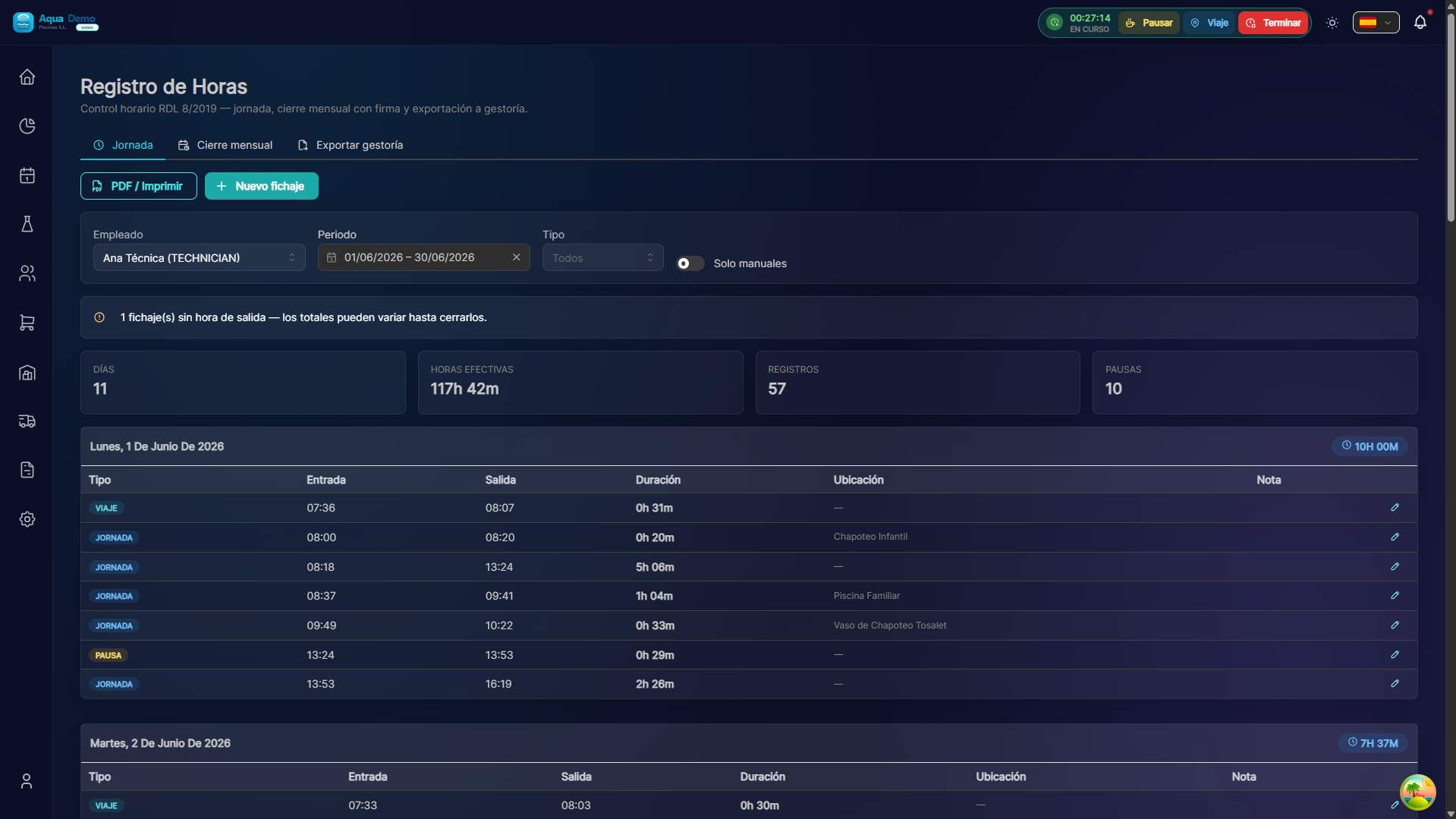Click the PDF / Imprimir button

(139, 186)
